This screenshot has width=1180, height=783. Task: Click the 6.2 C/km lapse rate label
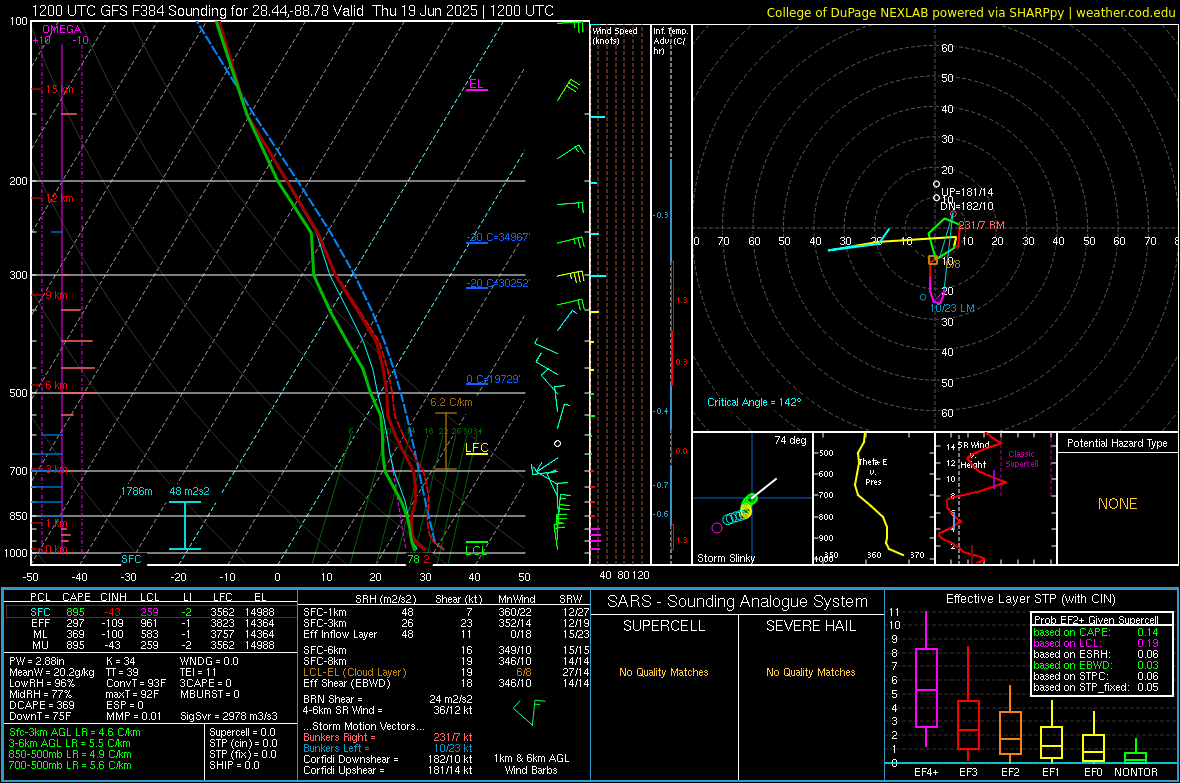coord(452,402)
